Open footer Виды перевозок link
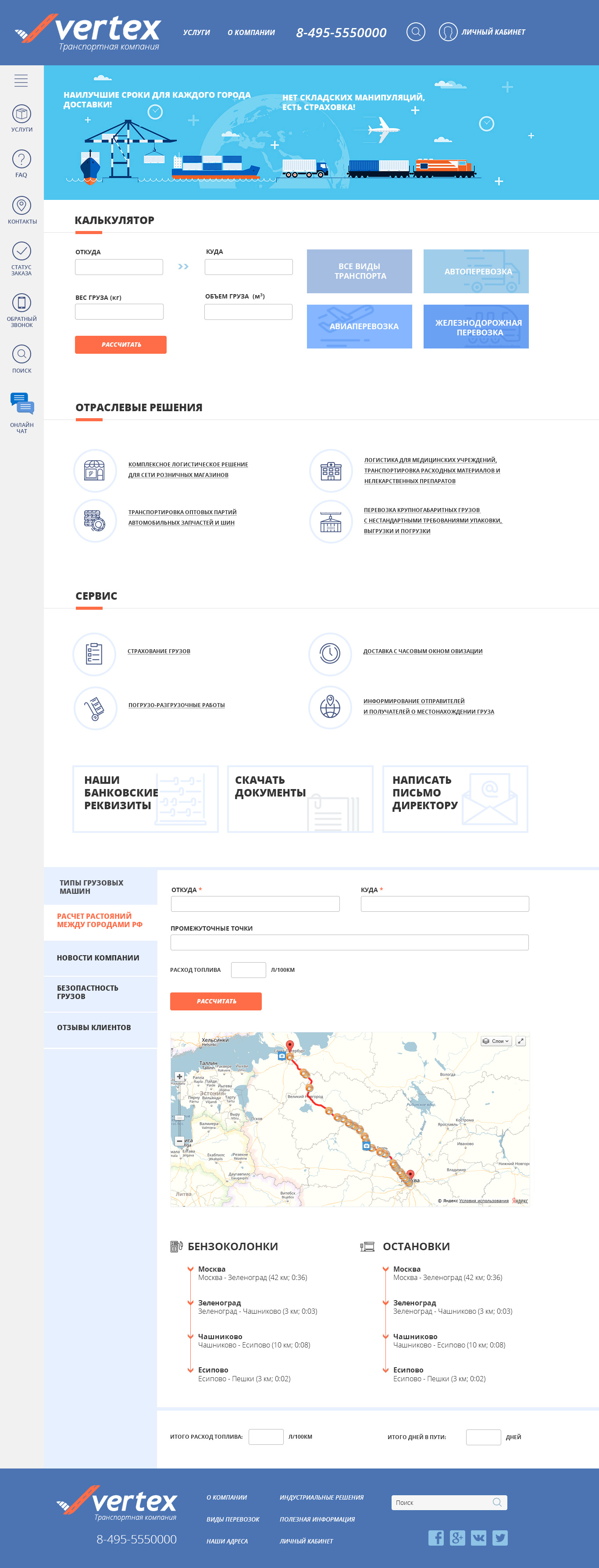The height and width of the screenshot is (1568, 599). (x=232, y=1519)
